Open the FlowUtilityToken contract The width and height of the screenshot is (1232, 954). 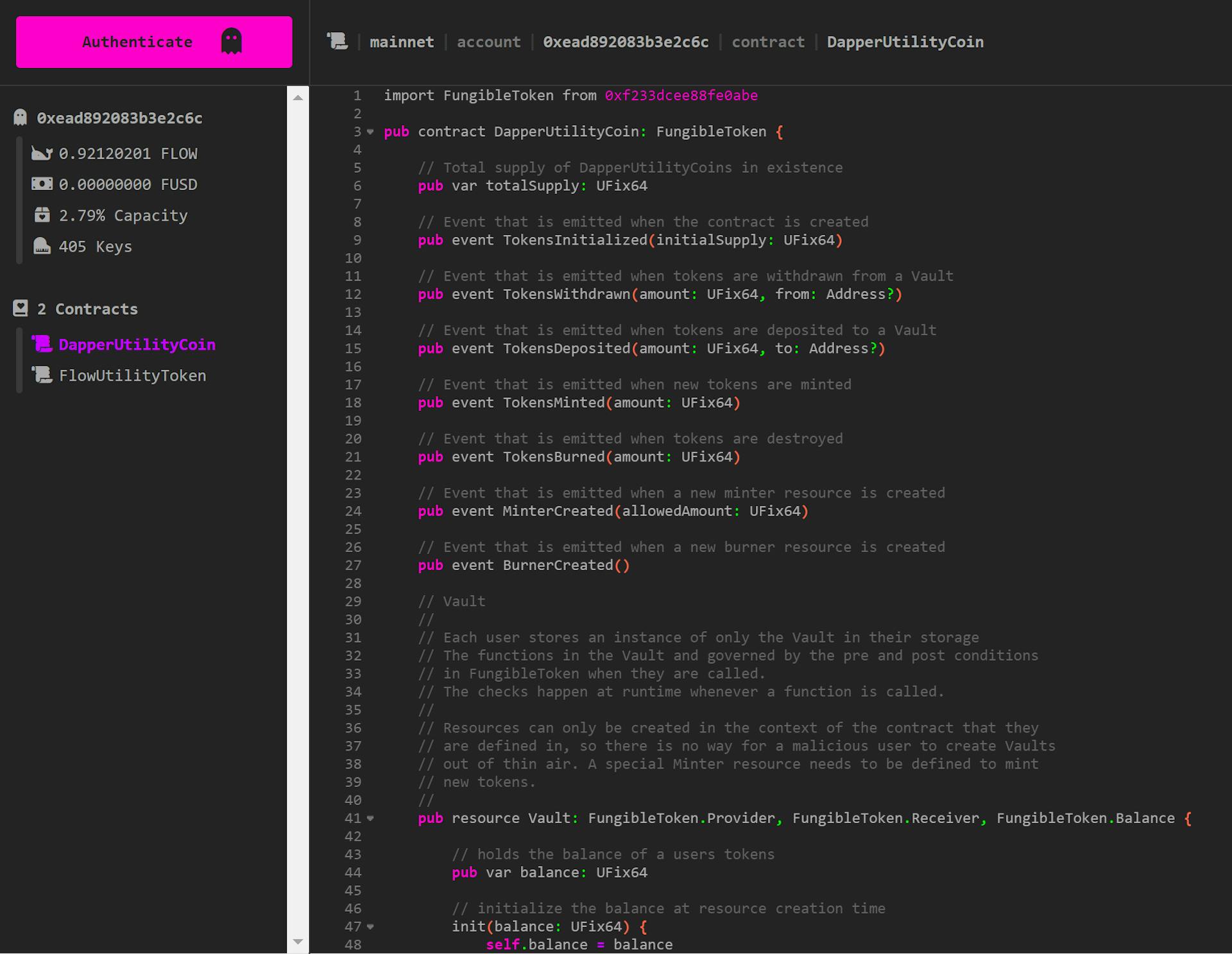132,376
